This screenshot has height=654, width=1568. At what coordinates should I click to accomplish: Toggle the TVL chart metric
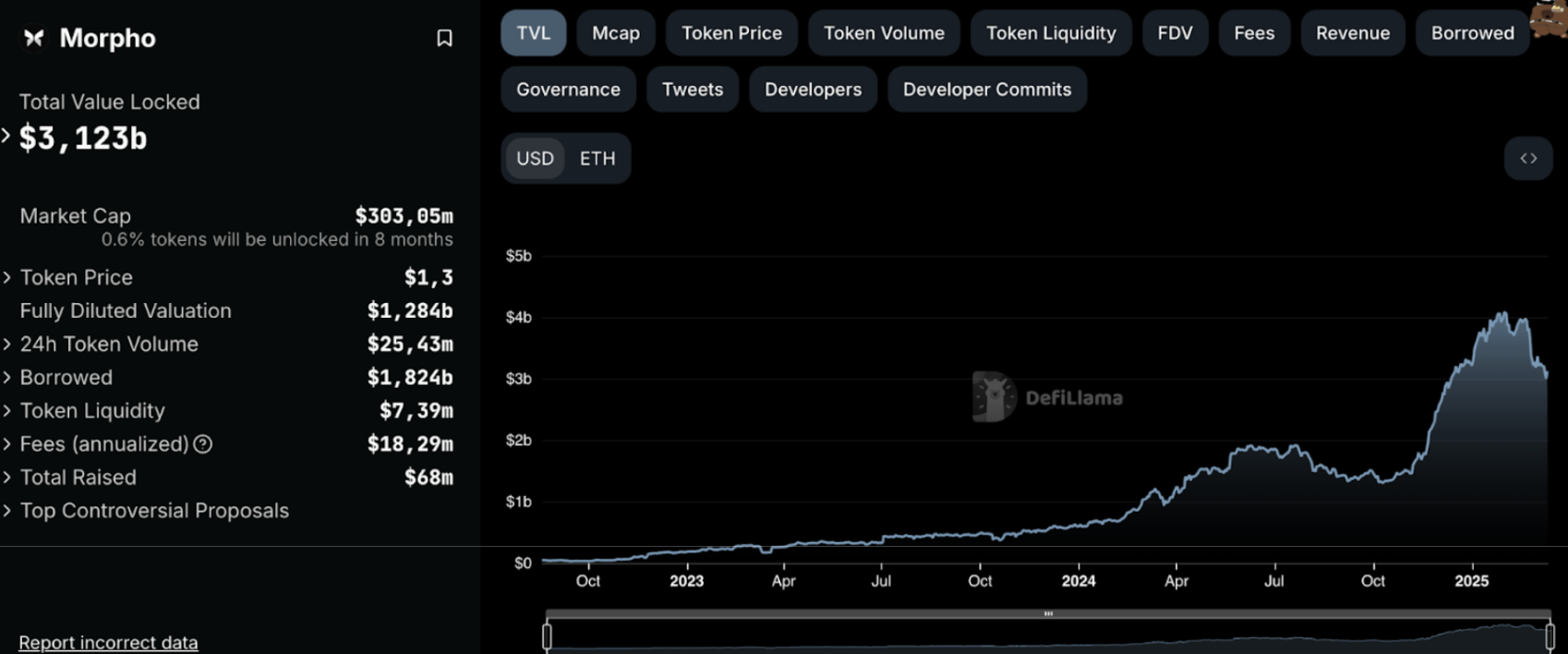[534, 33]
